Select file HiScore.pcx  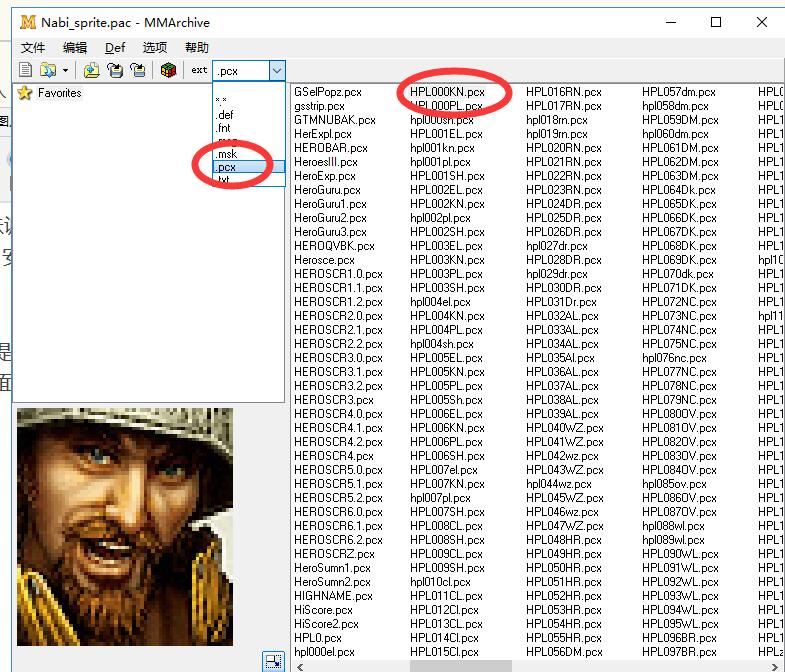tap(323, 610)
